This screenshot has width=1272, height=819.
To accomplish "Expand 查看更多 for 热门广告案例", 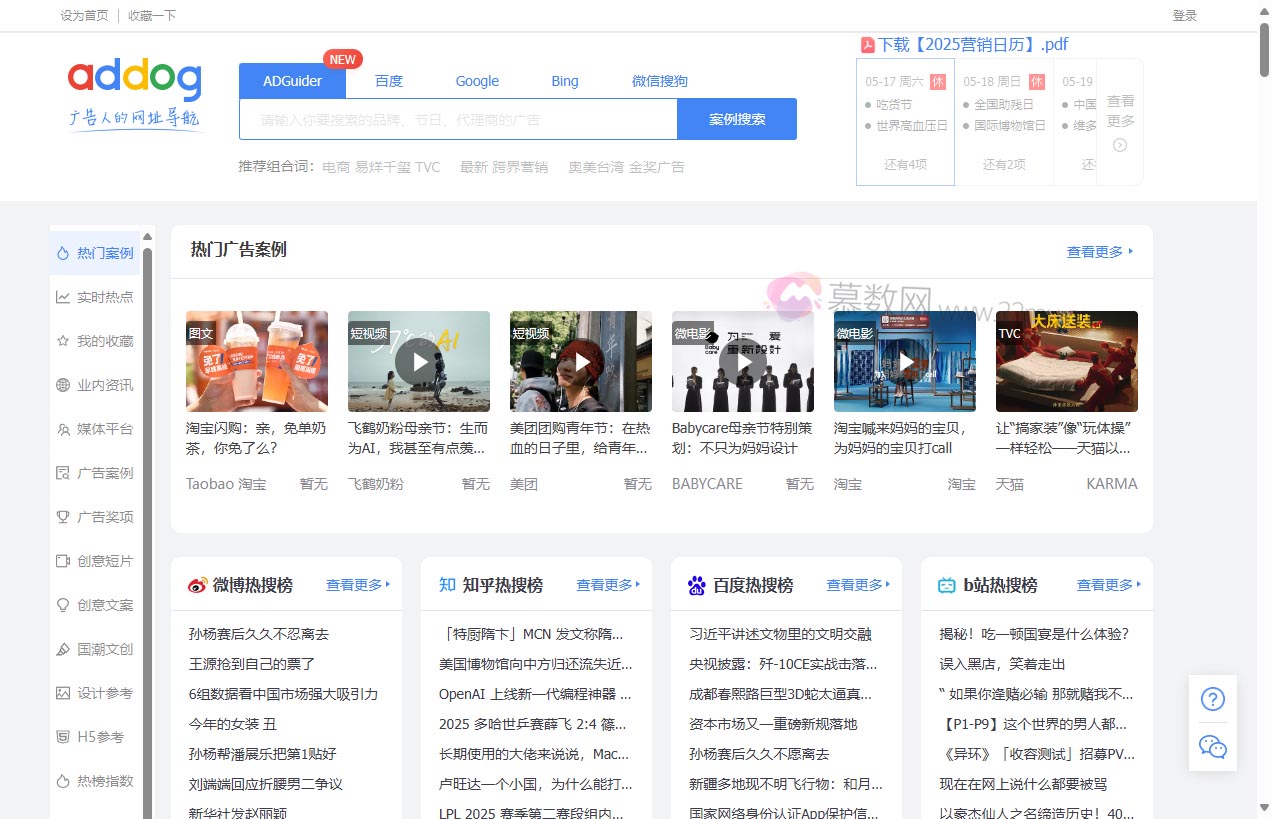I will pyautogui.click(x=1099, y=252).
